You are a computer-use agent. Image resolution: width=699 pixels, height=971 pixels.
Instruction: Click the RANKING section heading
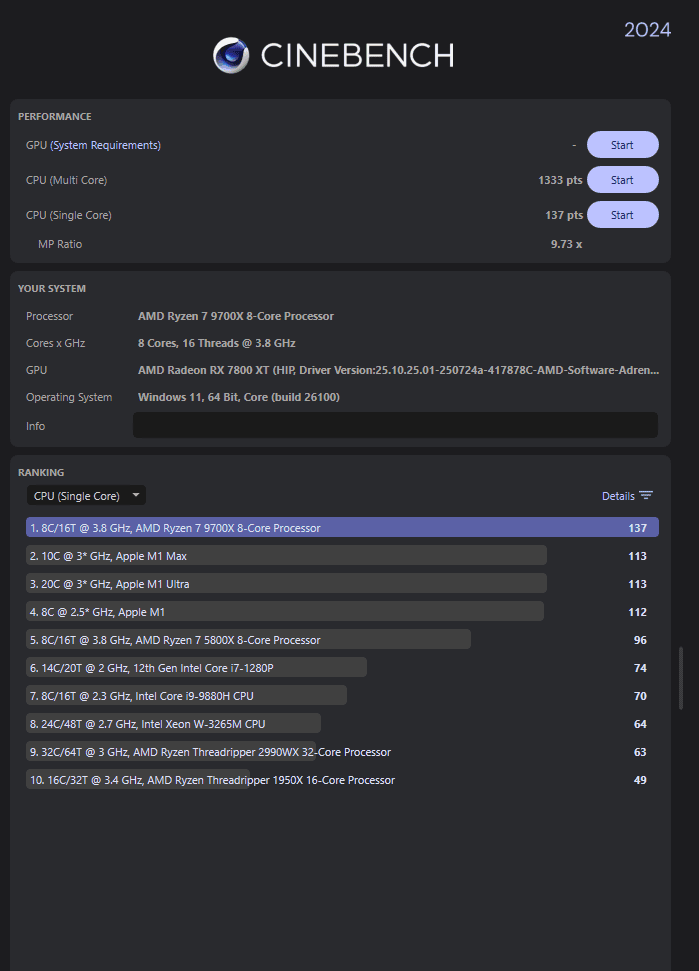click(x=41, y=472)
